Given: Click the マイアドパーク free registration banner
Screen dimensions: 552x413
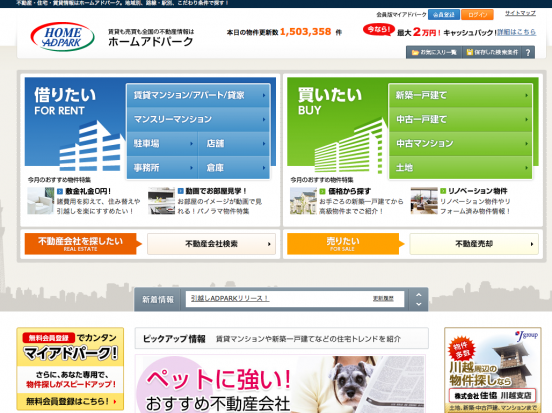Looking at the screenshot, I should [70, 369].
